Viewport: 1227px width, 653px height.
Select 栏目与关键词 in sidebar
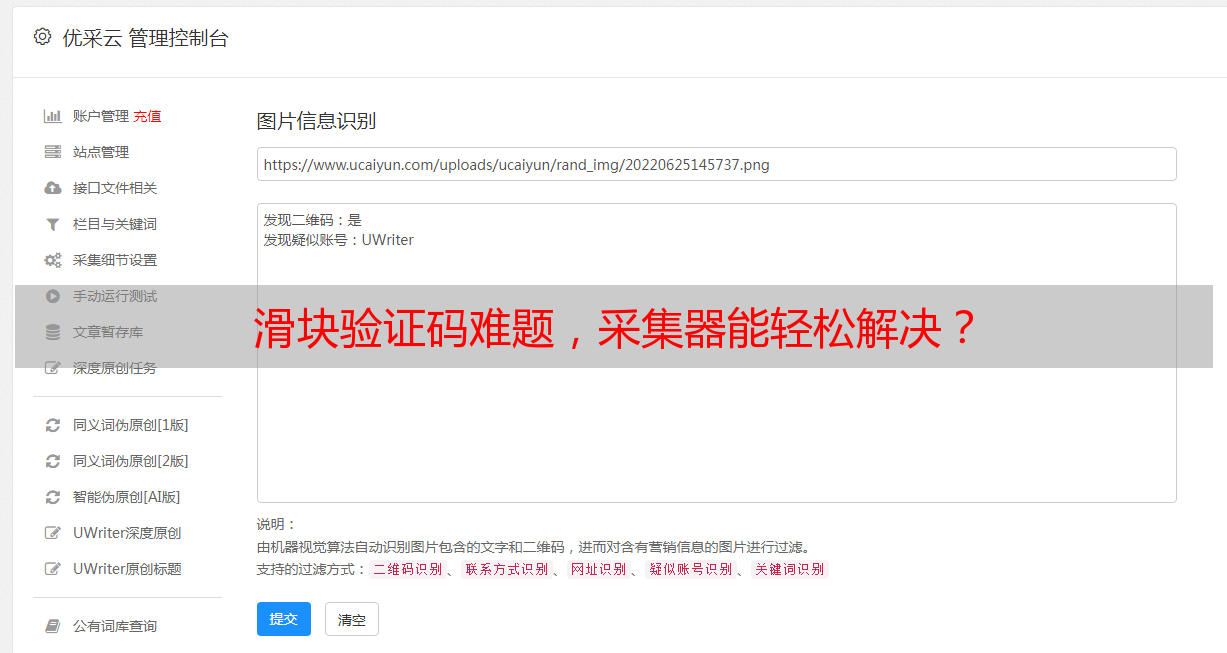click(x=115, y=224)
